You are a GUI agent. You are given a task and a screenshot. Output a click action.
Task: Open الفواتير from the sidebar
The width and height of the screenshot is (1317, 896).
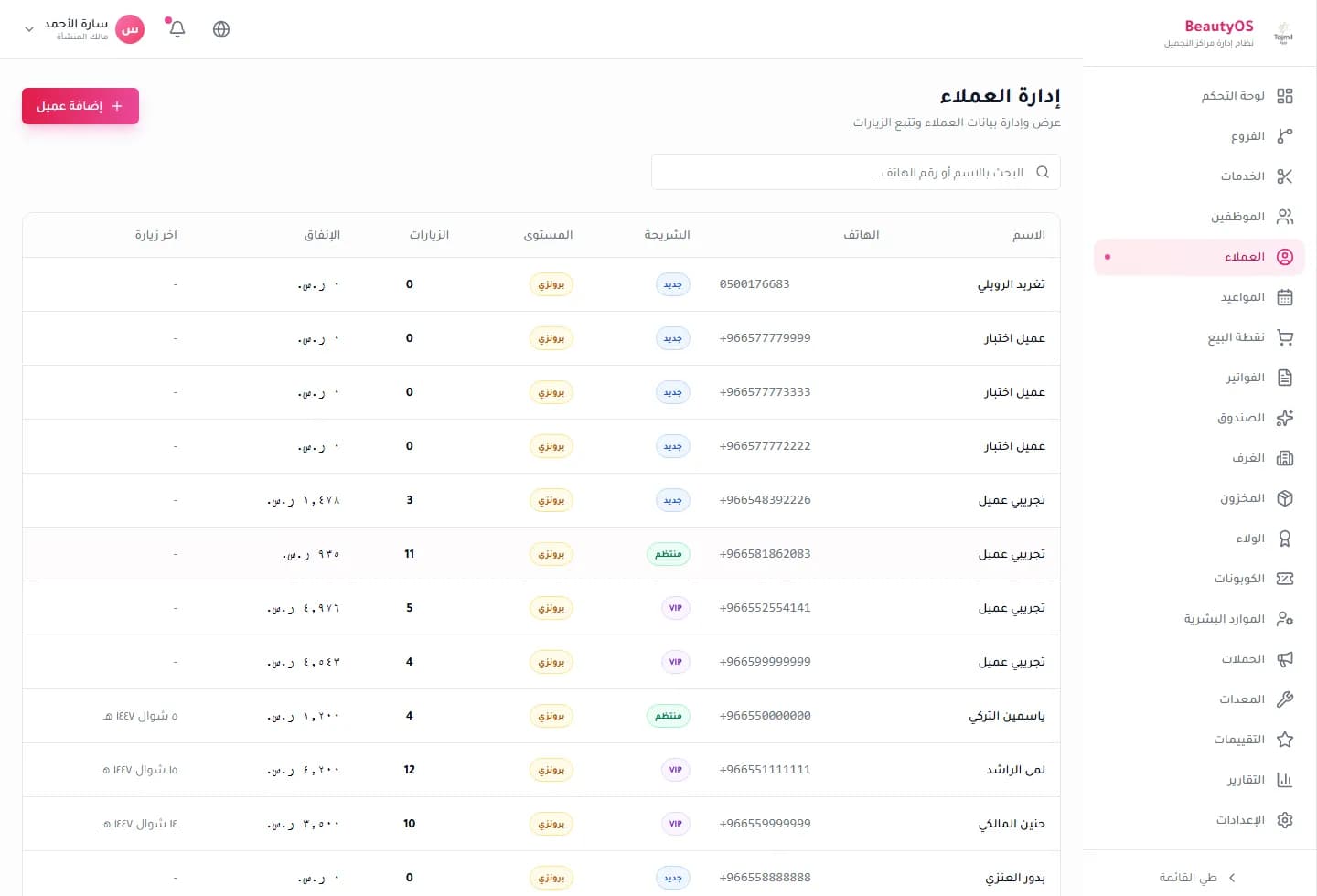(x=1199, y=378)
